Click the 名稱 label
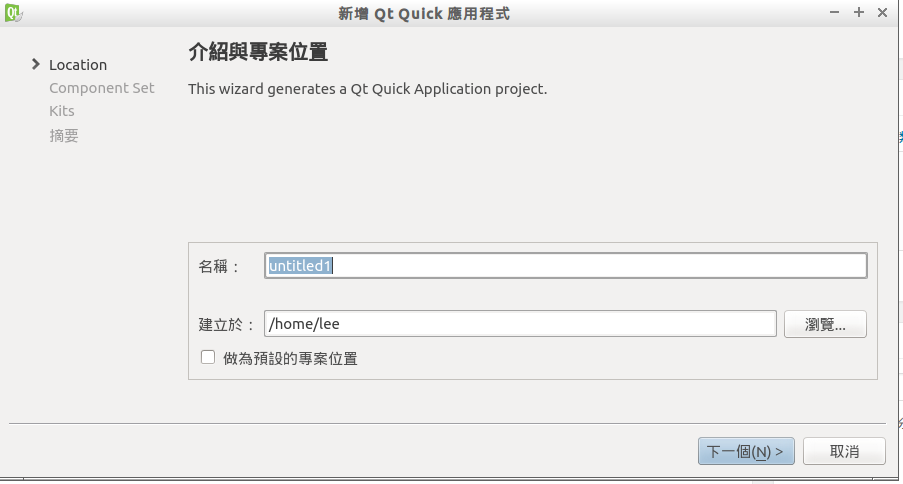 [219, 266]
